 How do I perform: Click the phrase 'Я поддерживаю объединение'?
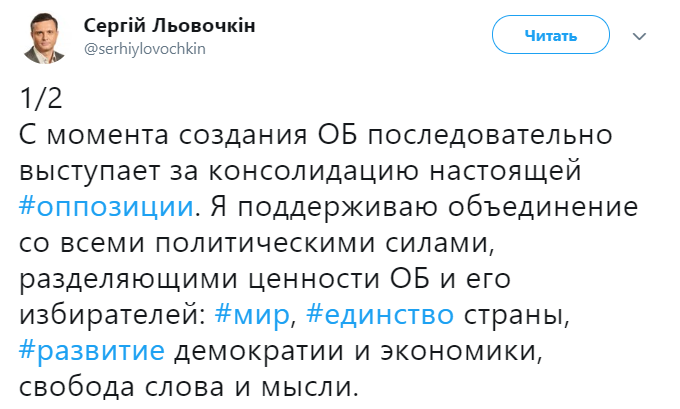pos(436,207)
